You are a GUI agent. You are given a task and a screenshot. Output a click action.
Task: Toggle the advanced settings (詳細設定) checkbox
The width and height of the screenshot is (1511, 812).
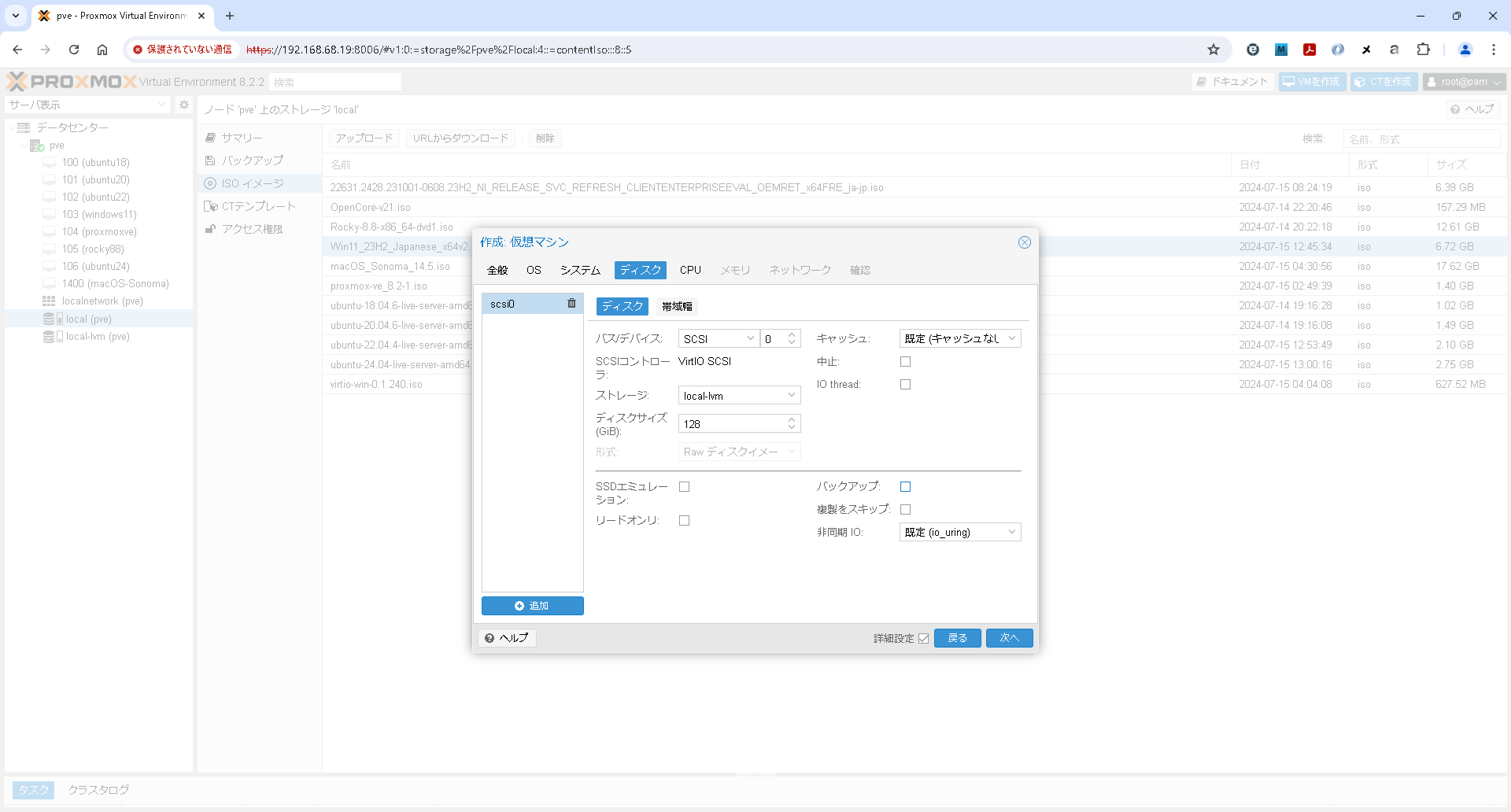point(923,639)
